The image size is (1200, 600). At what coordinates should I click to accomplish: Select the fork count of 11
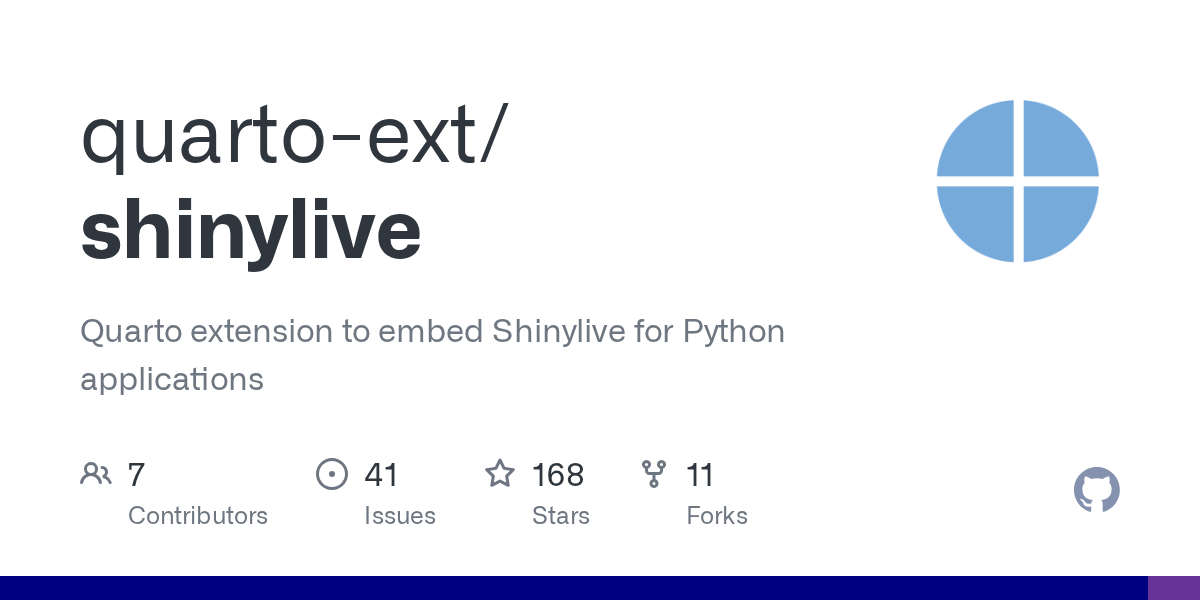(700, 475)
